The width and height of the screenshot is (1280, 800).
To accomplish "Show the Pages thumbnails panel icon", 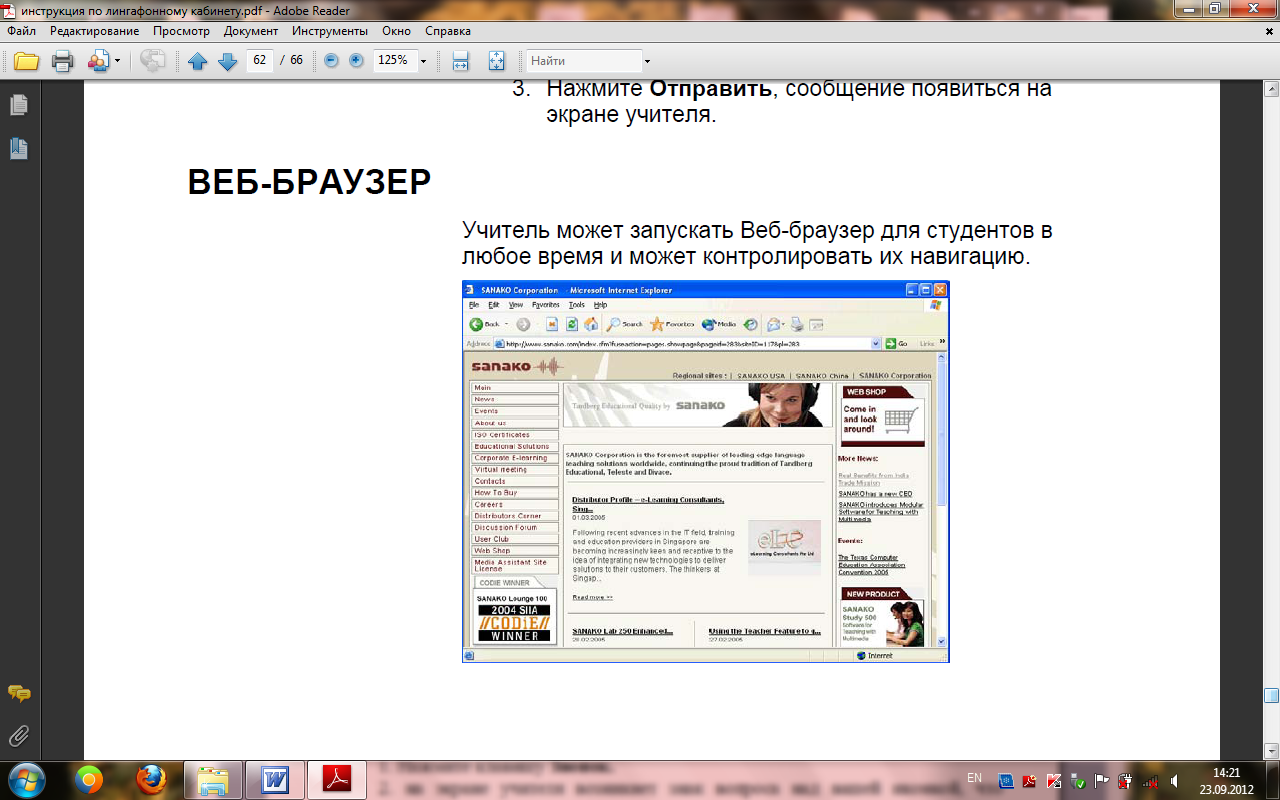I will (x=18, y=105).
